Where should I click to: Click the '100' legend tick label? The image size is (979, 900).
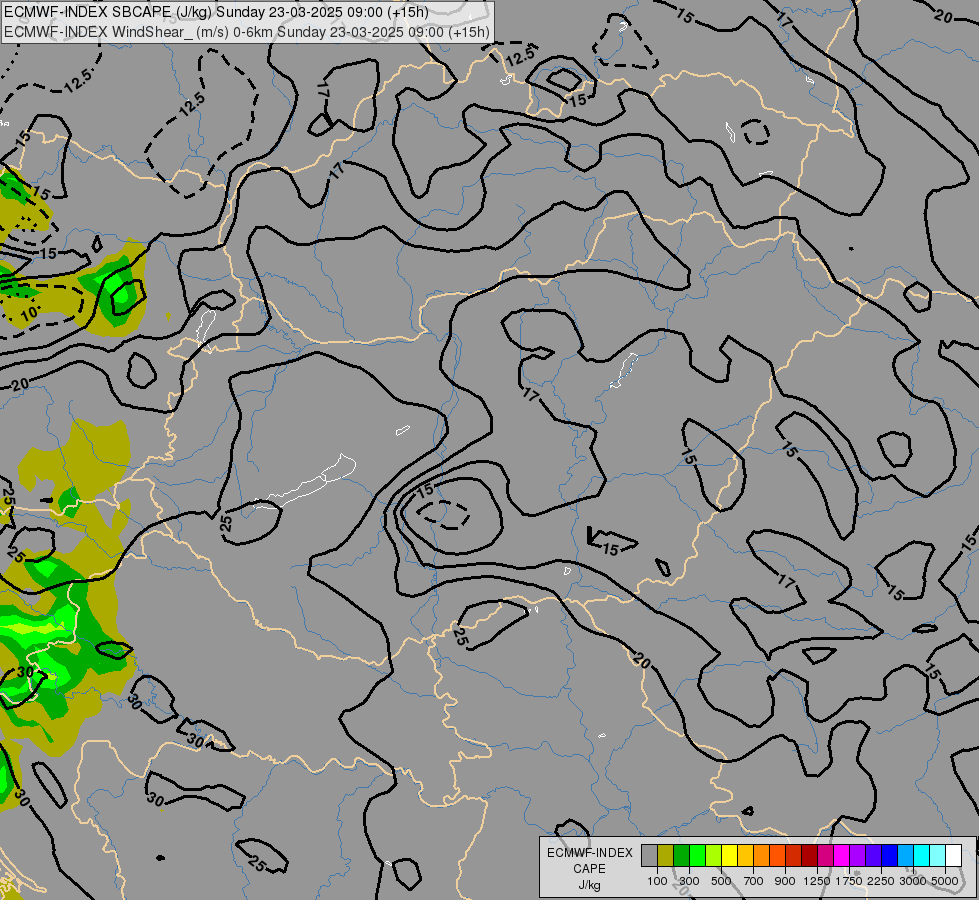click(657, 881)
